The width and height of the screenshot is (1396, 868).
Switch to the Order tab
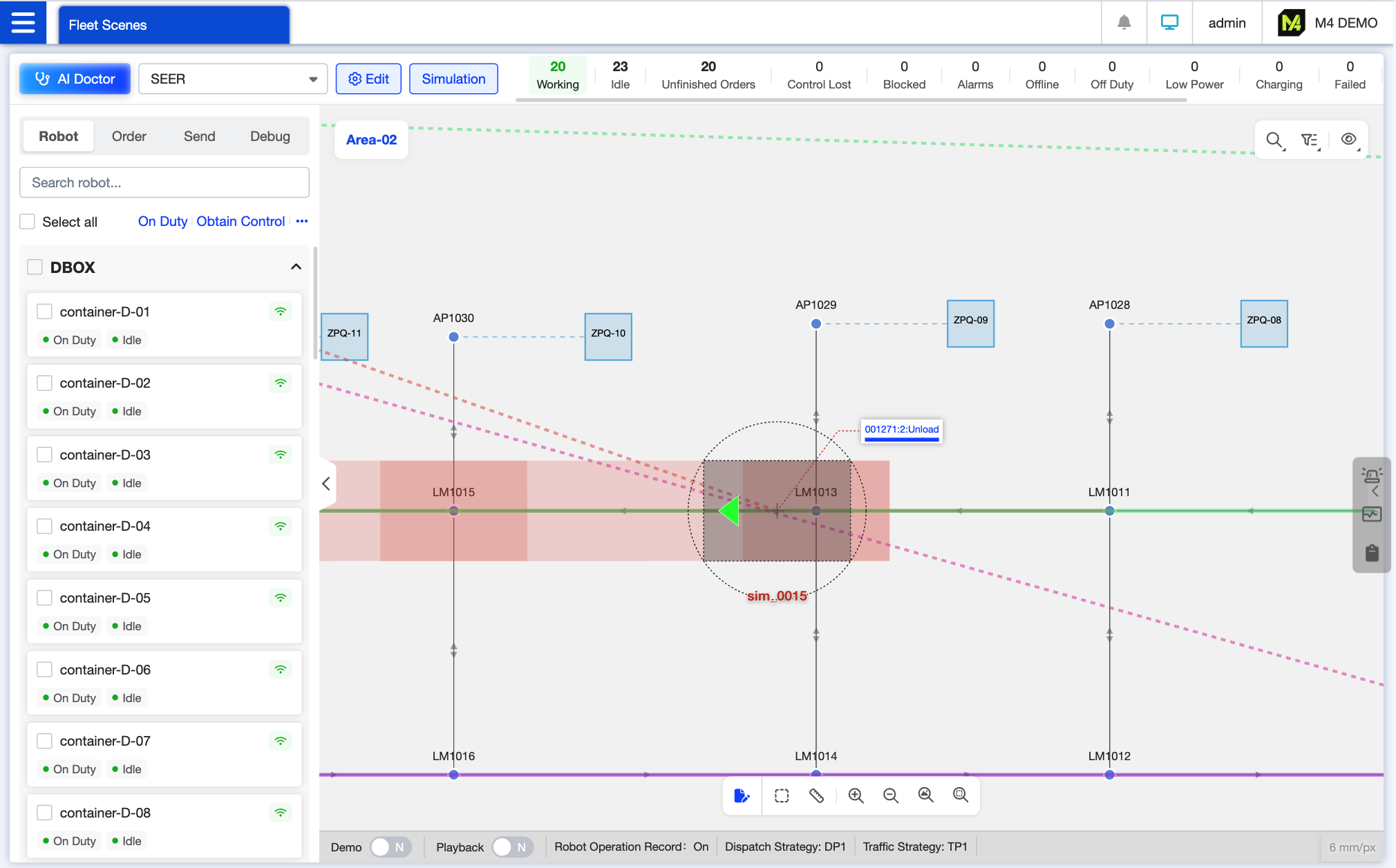(x=129, y=136)
